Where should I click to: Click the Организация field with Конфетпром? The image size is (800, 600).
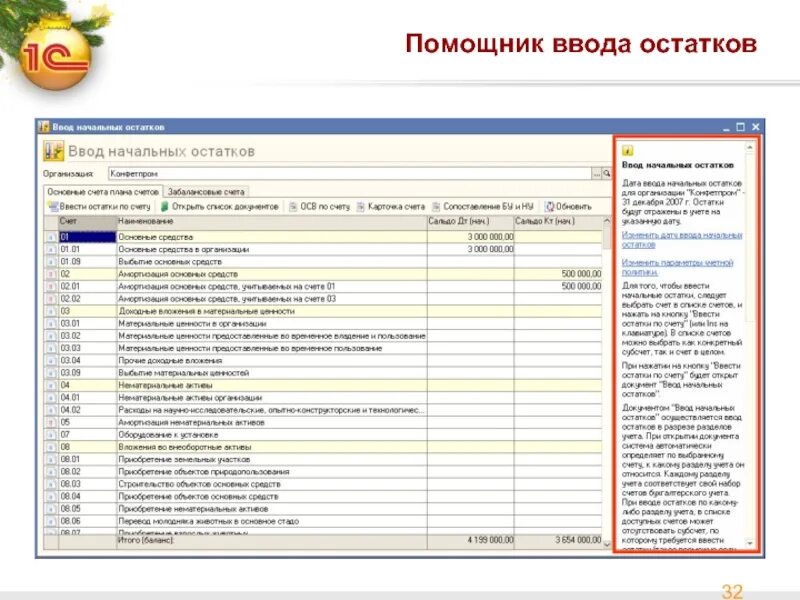pyautogui.click(x=349, y=173)
